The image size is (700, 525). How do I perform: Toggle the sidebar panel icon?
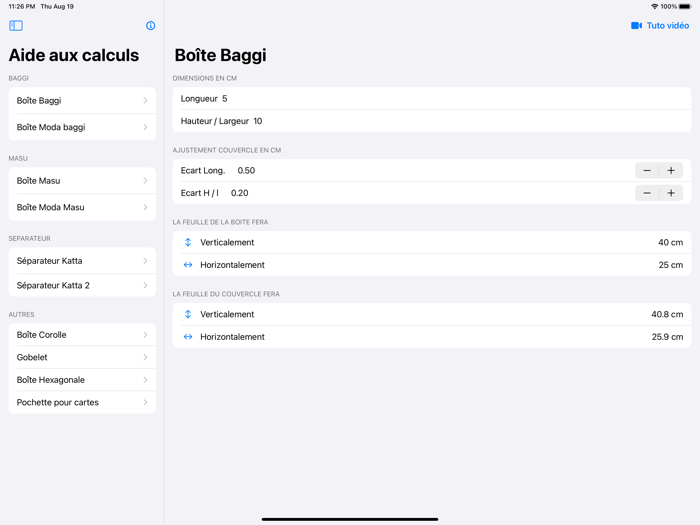(16, 26)
